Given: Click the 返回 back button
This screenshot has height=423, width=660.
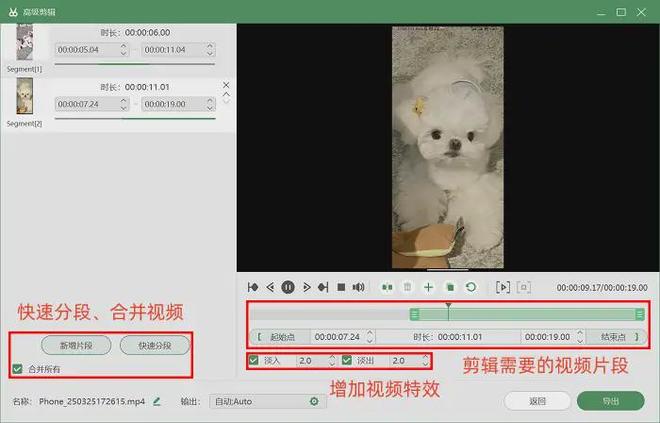Looking at the screenshot, I should tap(538, 401).
